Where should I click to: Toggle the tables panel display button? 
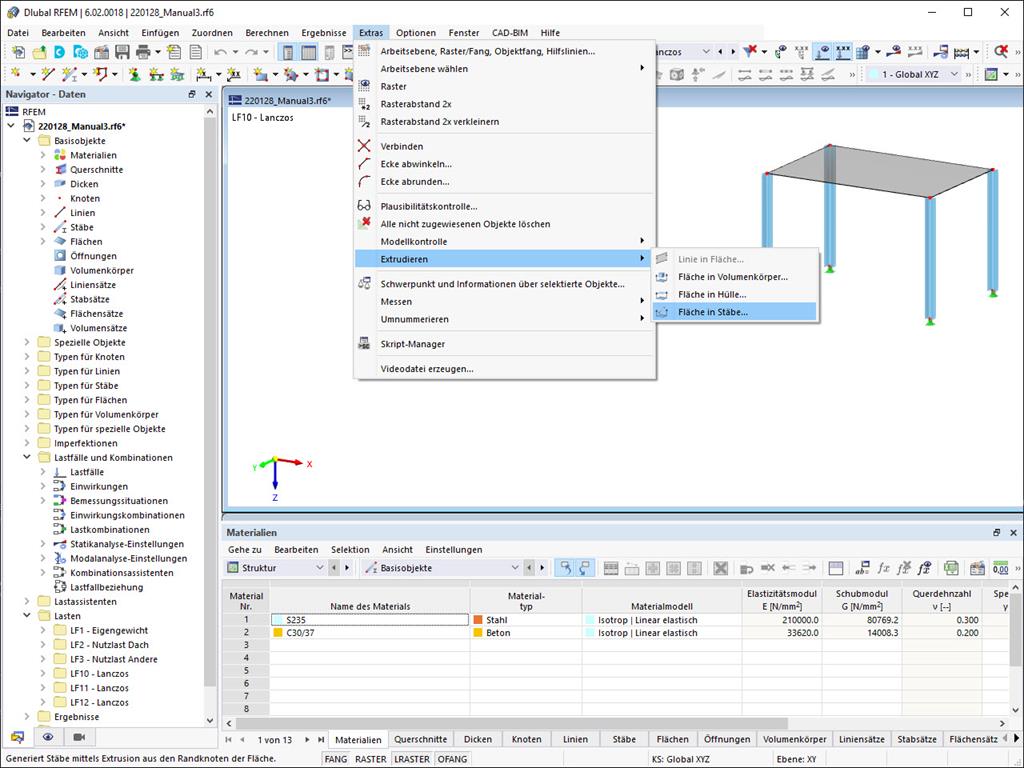click(309, 52)
